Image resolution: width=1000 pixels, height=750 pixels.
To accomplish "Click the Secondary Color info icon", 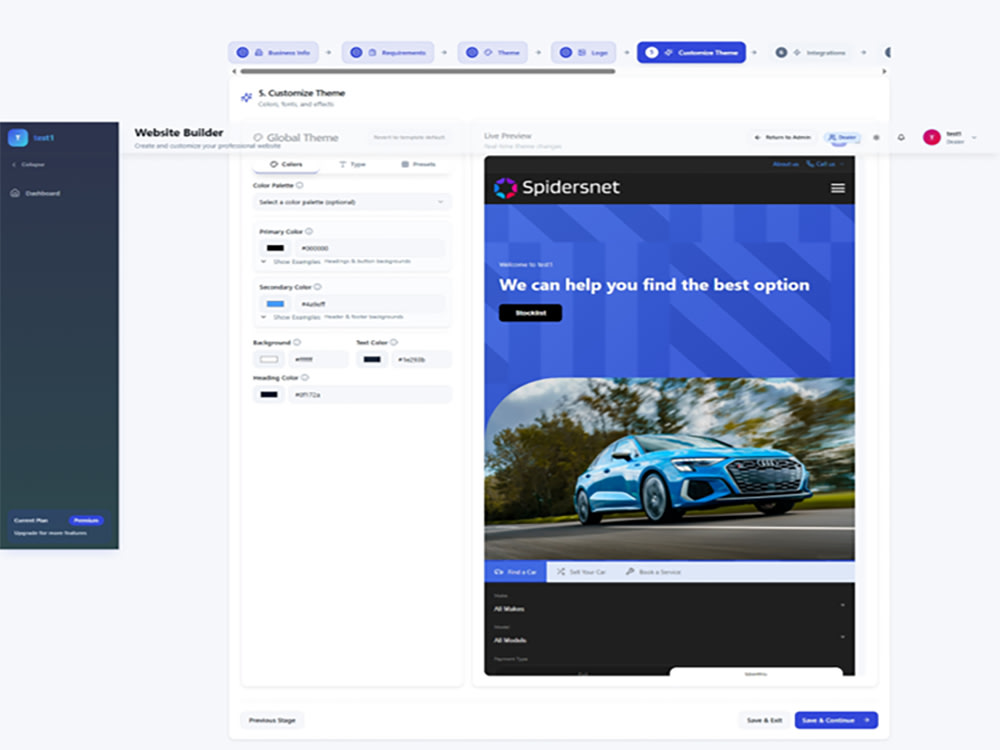I will click(x=318, y=287).
